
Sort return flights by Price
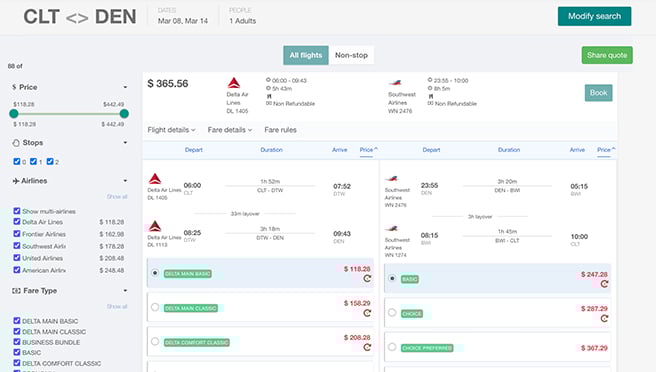tap(606, 150)
